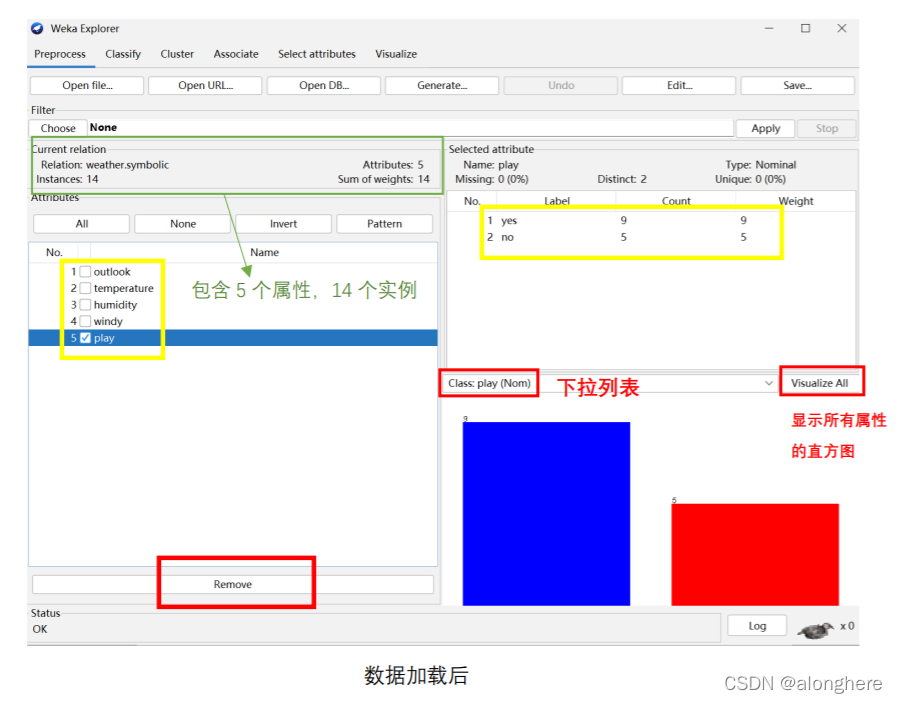The image size is (897, 703).
Task: Minimize the Weka Explorer window
Action: (x=769, y=28)
